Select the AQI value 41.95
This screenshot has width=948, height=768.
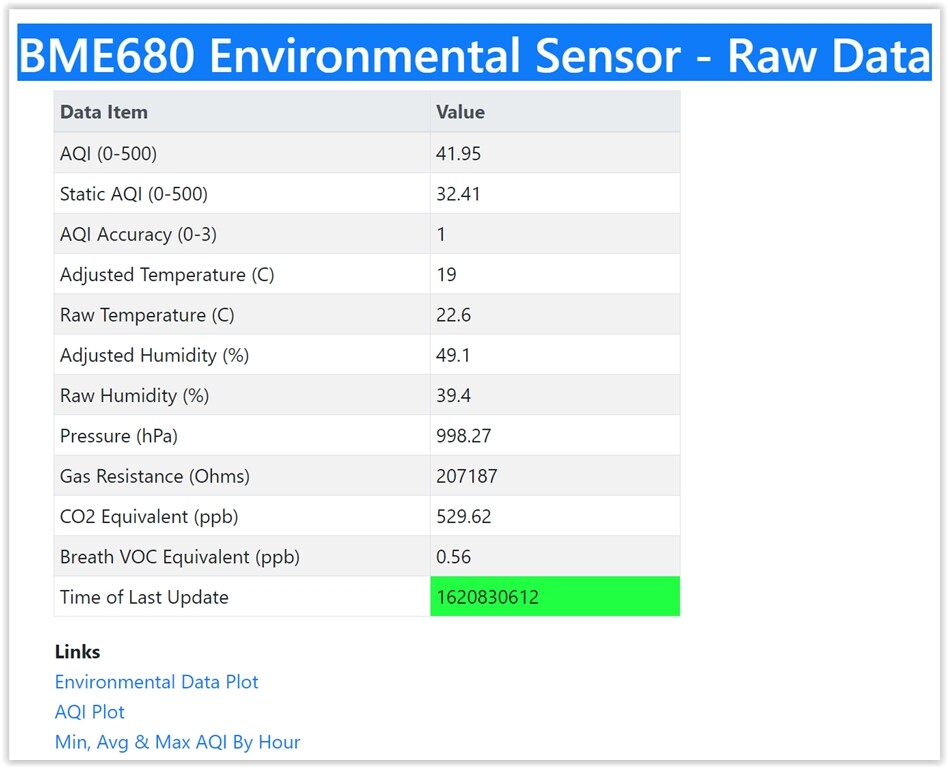458,154
